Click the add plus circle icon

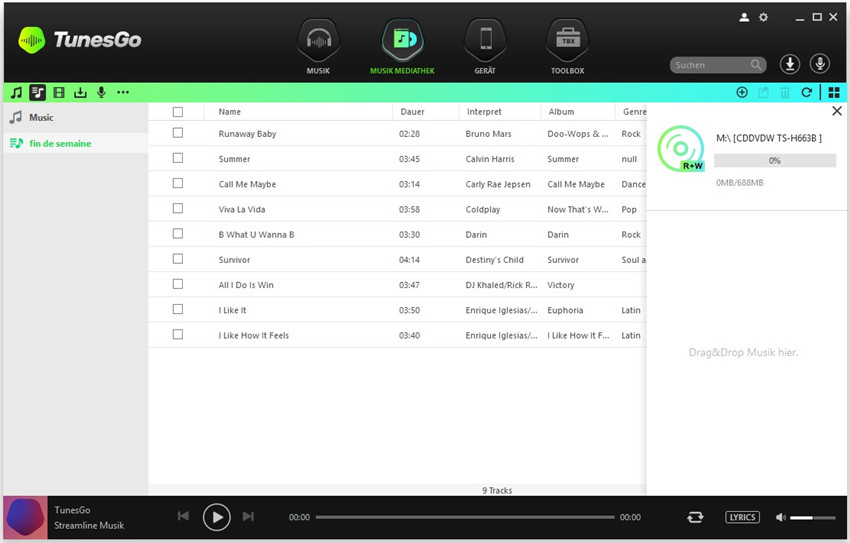click(x=742, y=93)
